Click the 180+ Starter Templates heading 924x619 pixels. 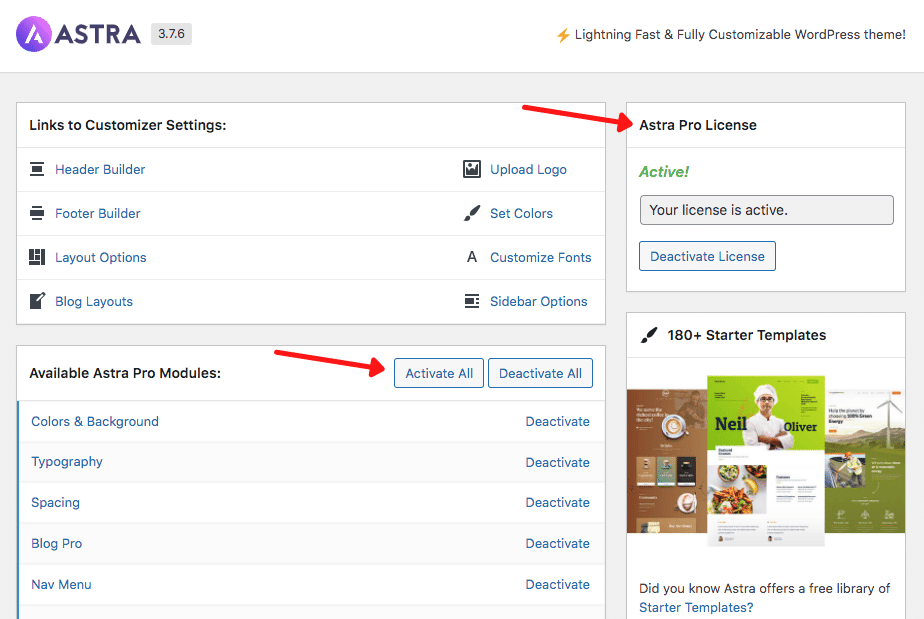coord(747,335)
